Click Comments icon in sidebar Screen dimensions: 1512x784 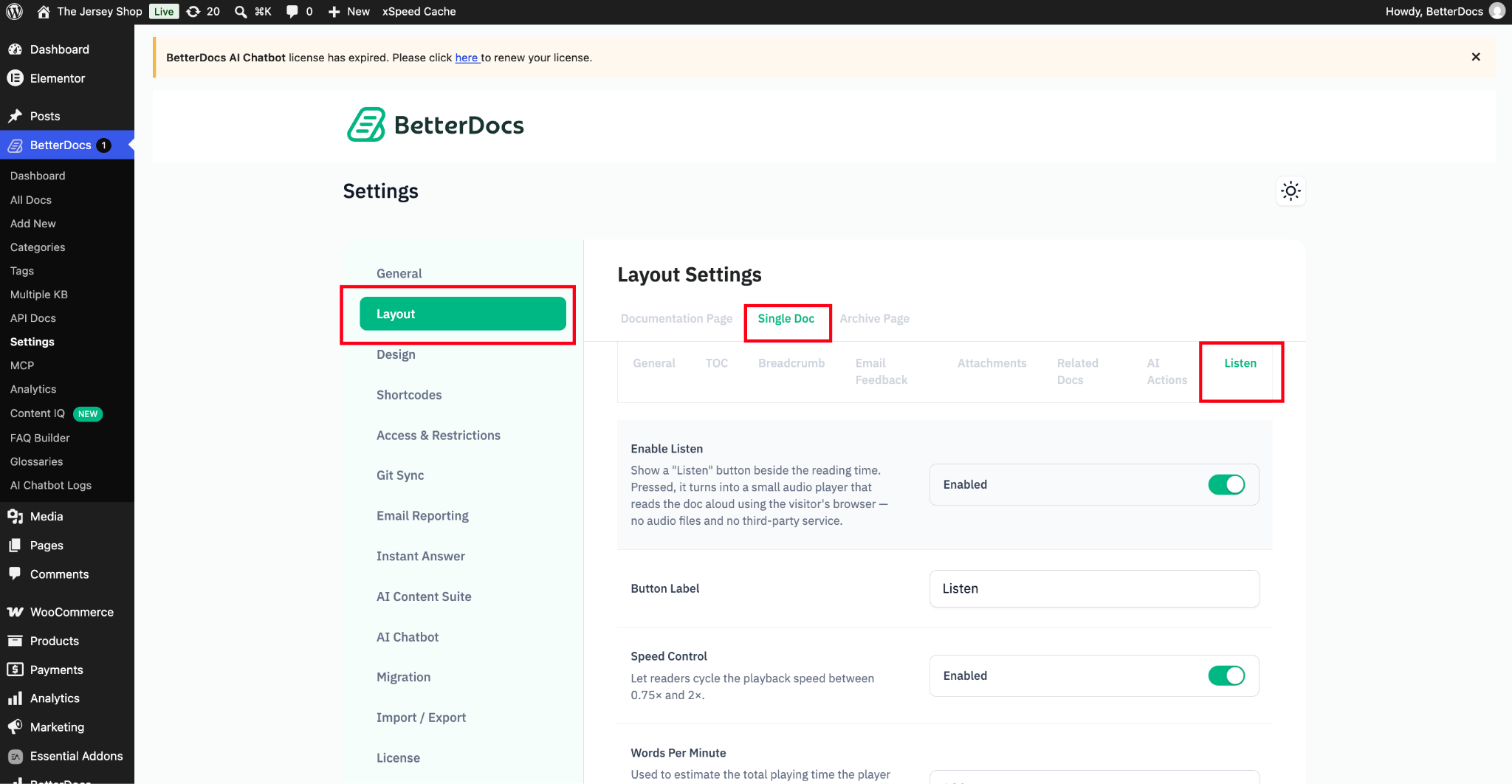pyautogui.click(x=15, y=574)
